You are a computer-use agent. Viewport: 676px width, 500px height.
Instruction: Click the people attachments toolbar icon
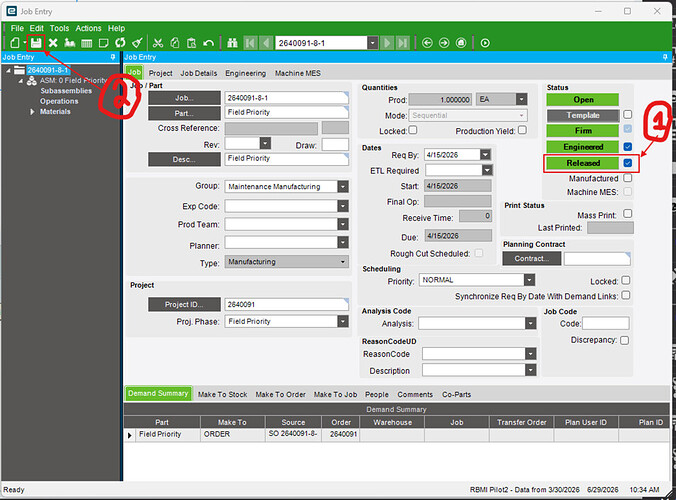tap(70, 43)
